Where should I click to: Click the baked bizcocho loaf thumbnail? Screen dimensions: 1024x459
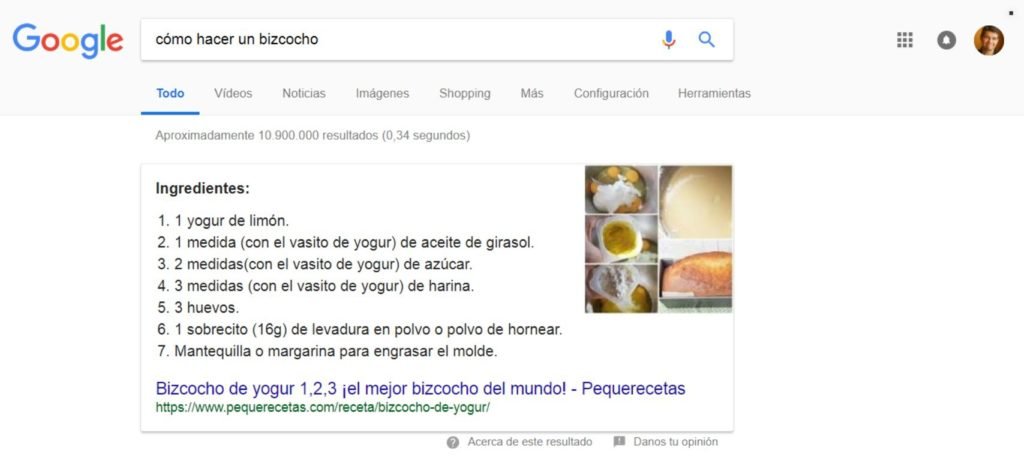point(696,278)
